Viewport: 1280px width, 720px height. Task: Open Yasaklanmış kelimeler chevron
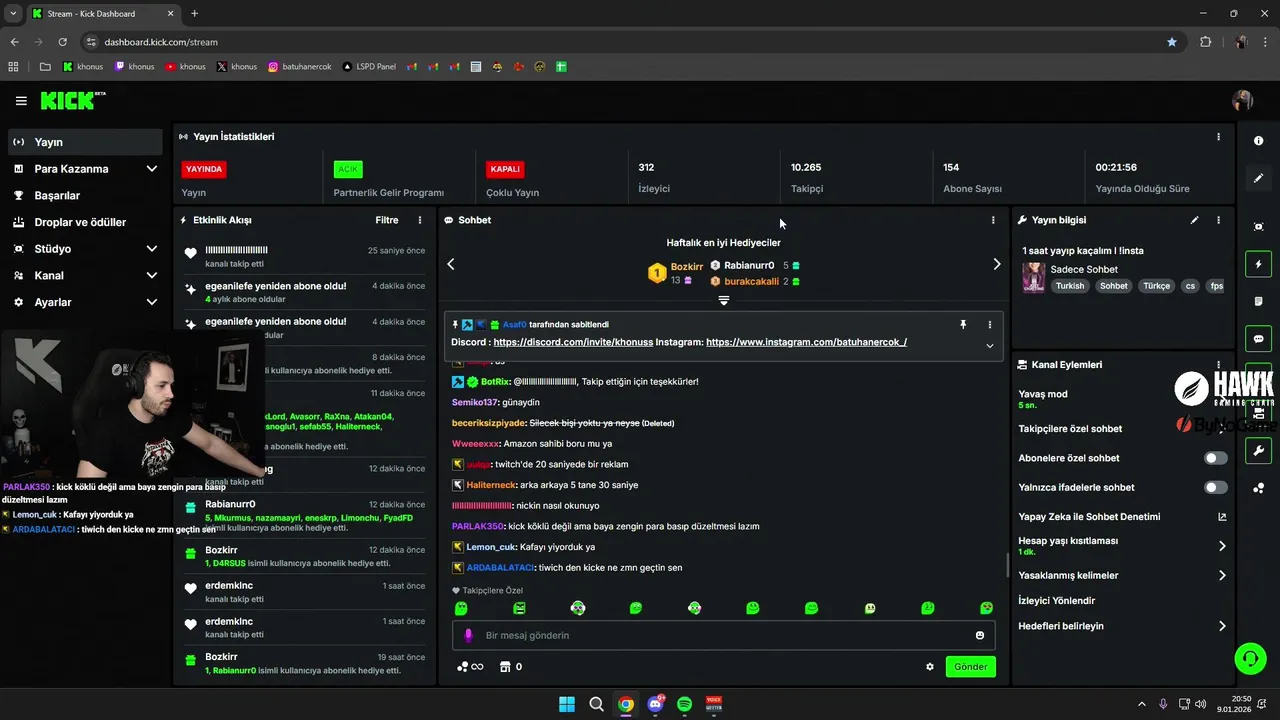click(x=1222, y=576)
